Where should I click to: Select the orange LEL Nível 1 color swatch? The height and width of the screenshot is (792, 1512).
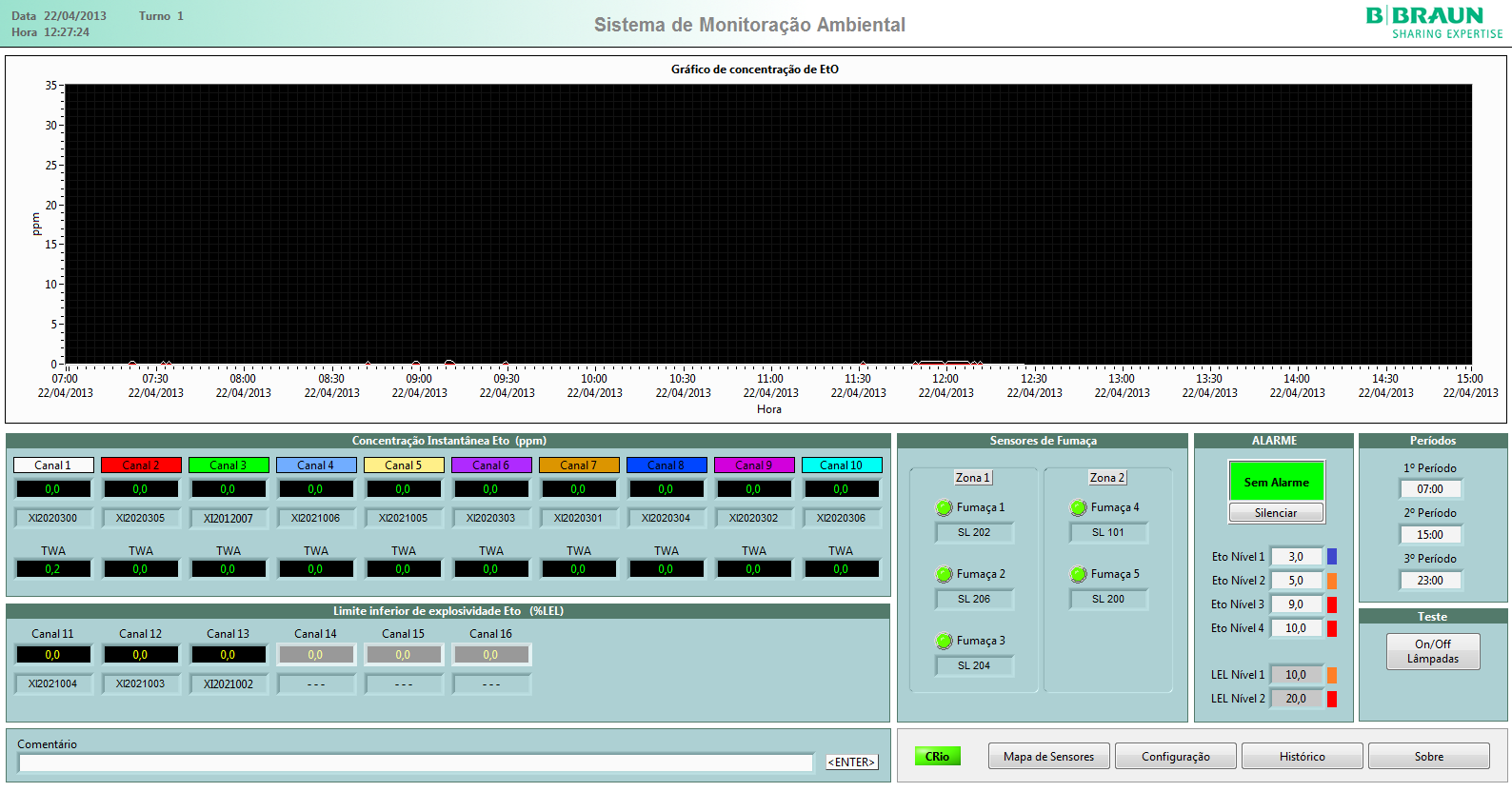click(x=1332, y=675)
